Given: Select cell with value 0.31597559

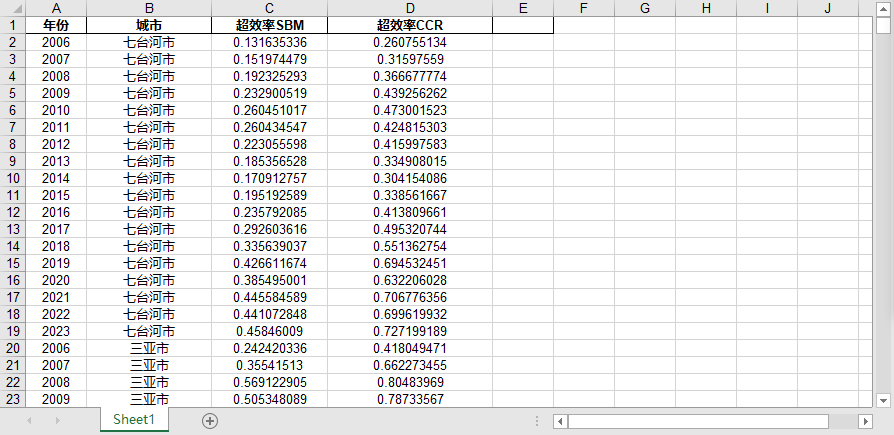Looking at the screenshot, I should coord(410,59).
